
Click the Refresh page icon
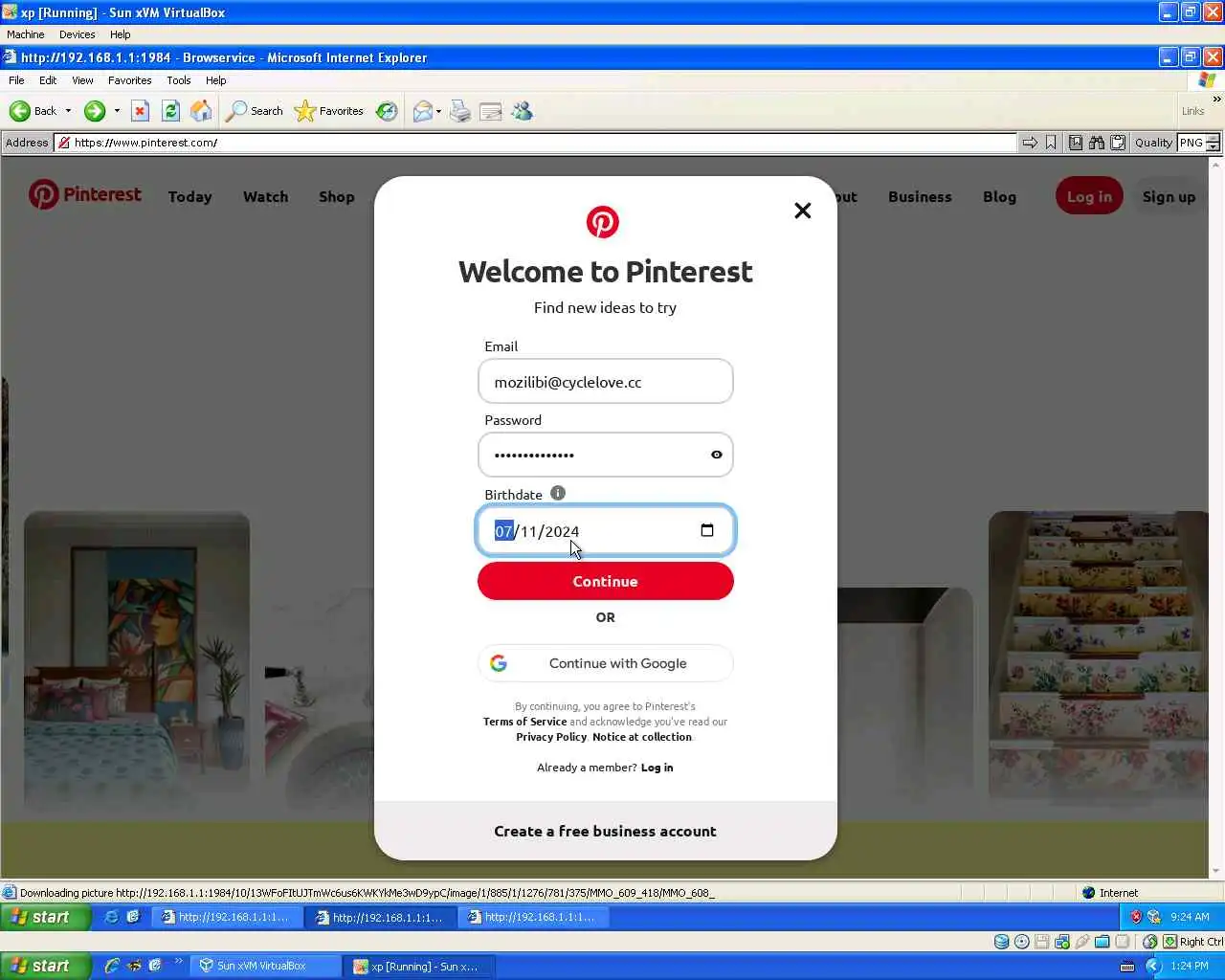coord(170,111)
